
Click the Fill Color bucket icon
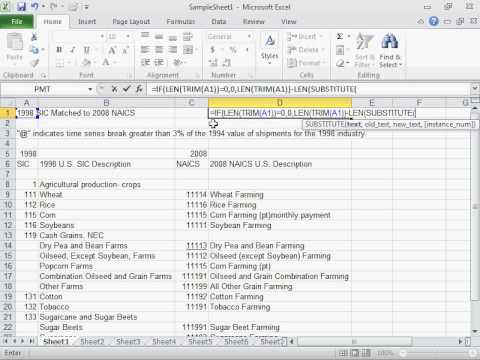point(87,63)
